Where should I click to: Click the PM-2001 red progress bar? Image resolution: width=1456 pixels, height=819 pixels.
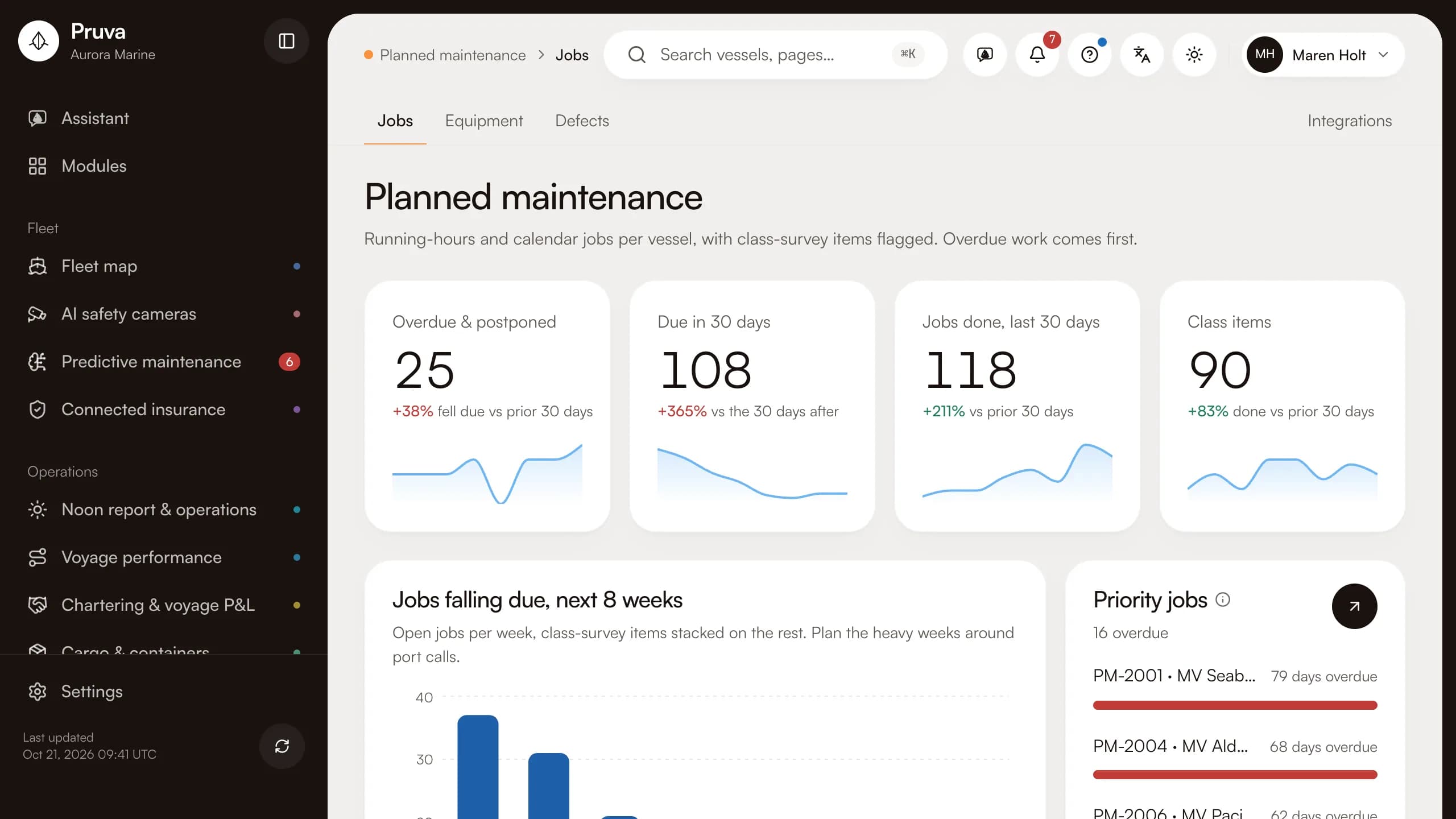(1235, 705)
